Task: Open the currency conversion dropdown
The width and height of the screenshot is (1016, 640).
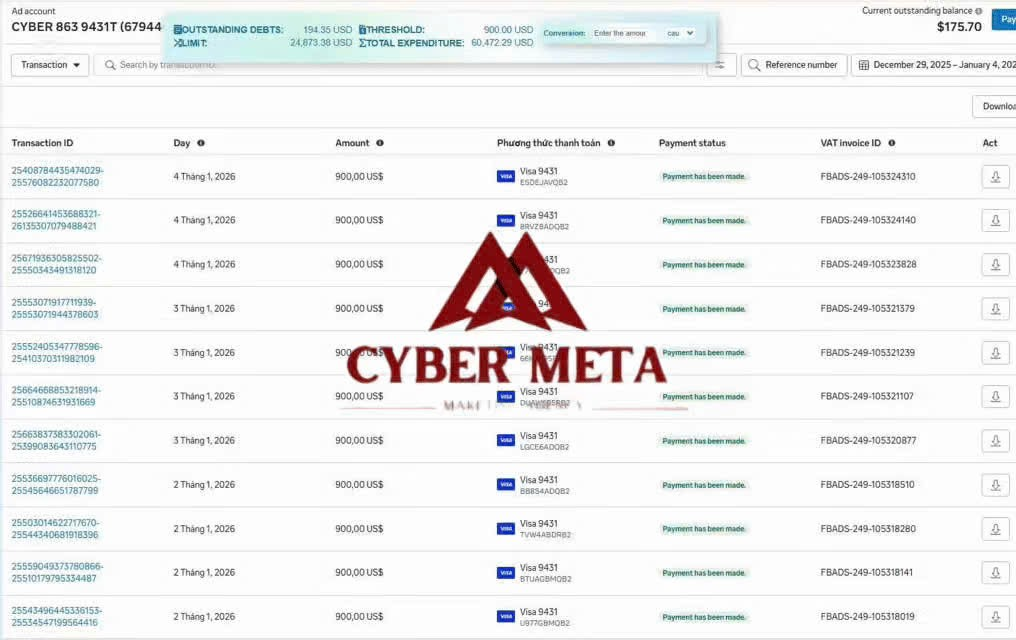Action: tap(680, 33)
